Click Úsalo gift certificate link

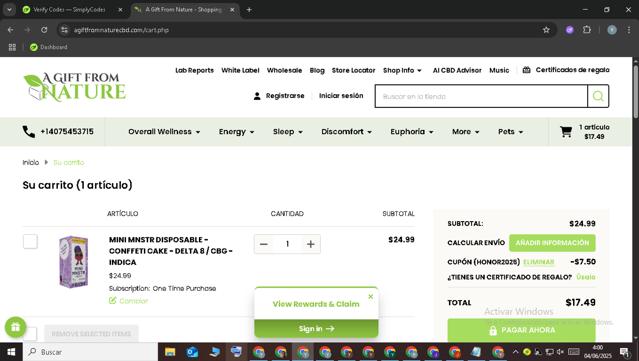[586, 277]
